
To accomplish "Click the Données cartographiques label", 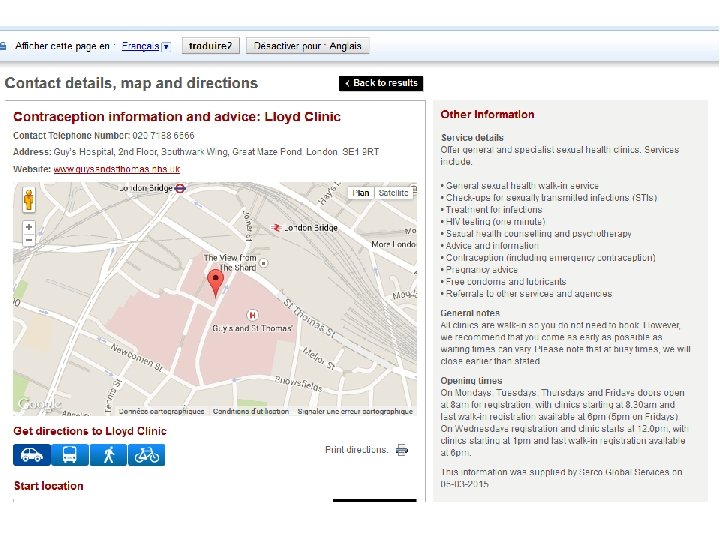I will (x=162, y=411).
